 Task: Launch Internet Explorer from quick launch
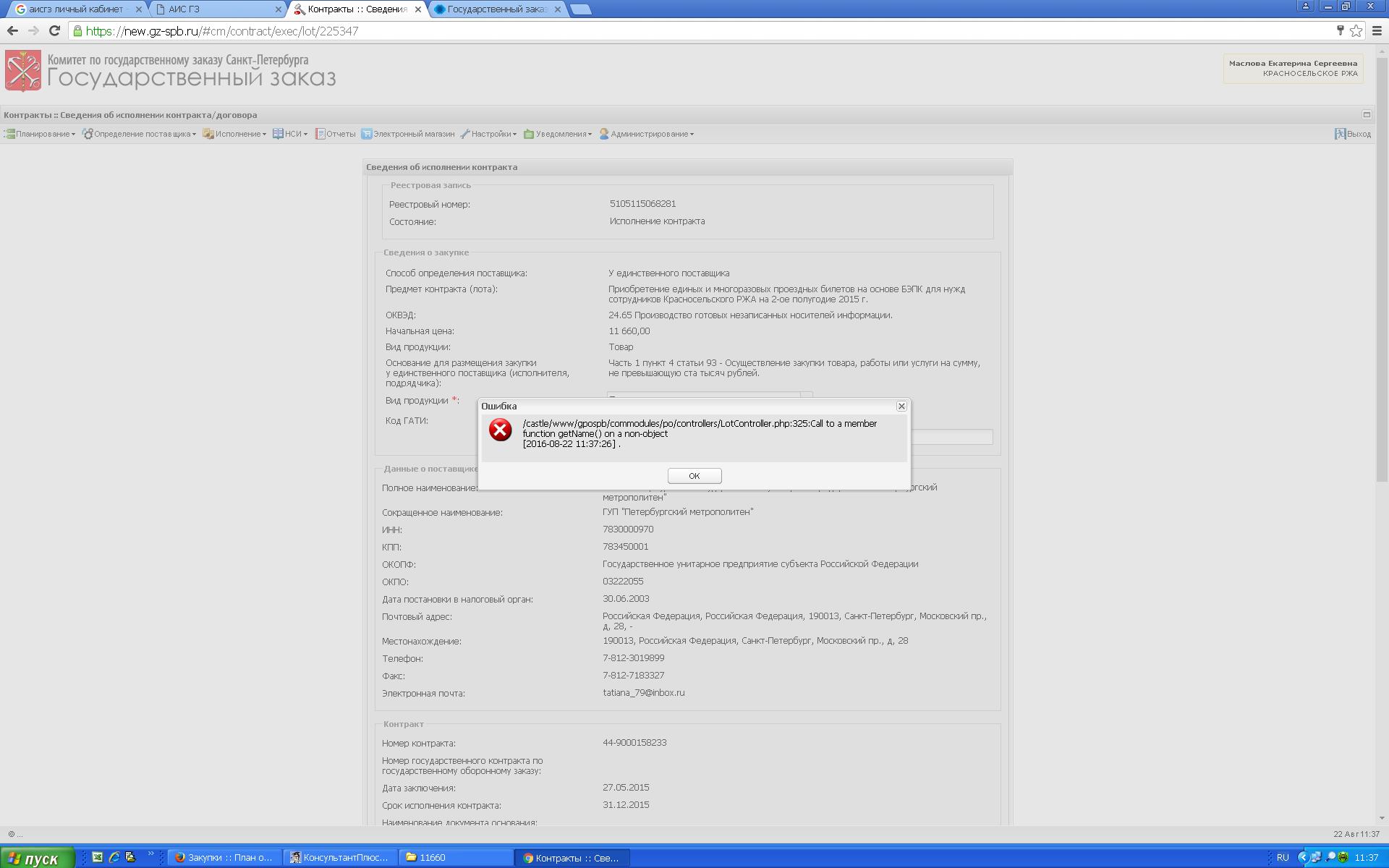(114, 857)
